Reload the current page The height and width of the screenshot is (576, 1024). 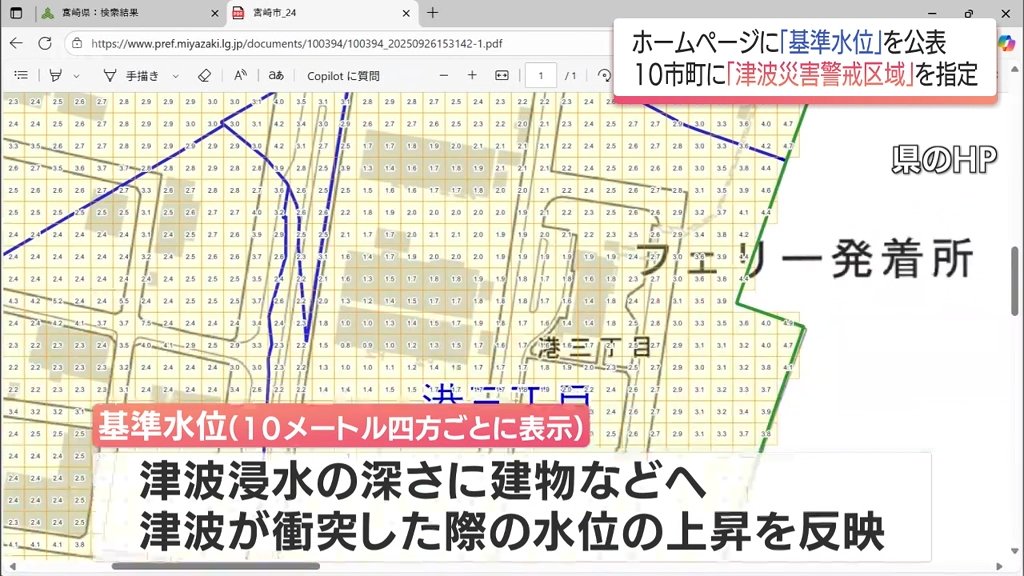point(45,43)
